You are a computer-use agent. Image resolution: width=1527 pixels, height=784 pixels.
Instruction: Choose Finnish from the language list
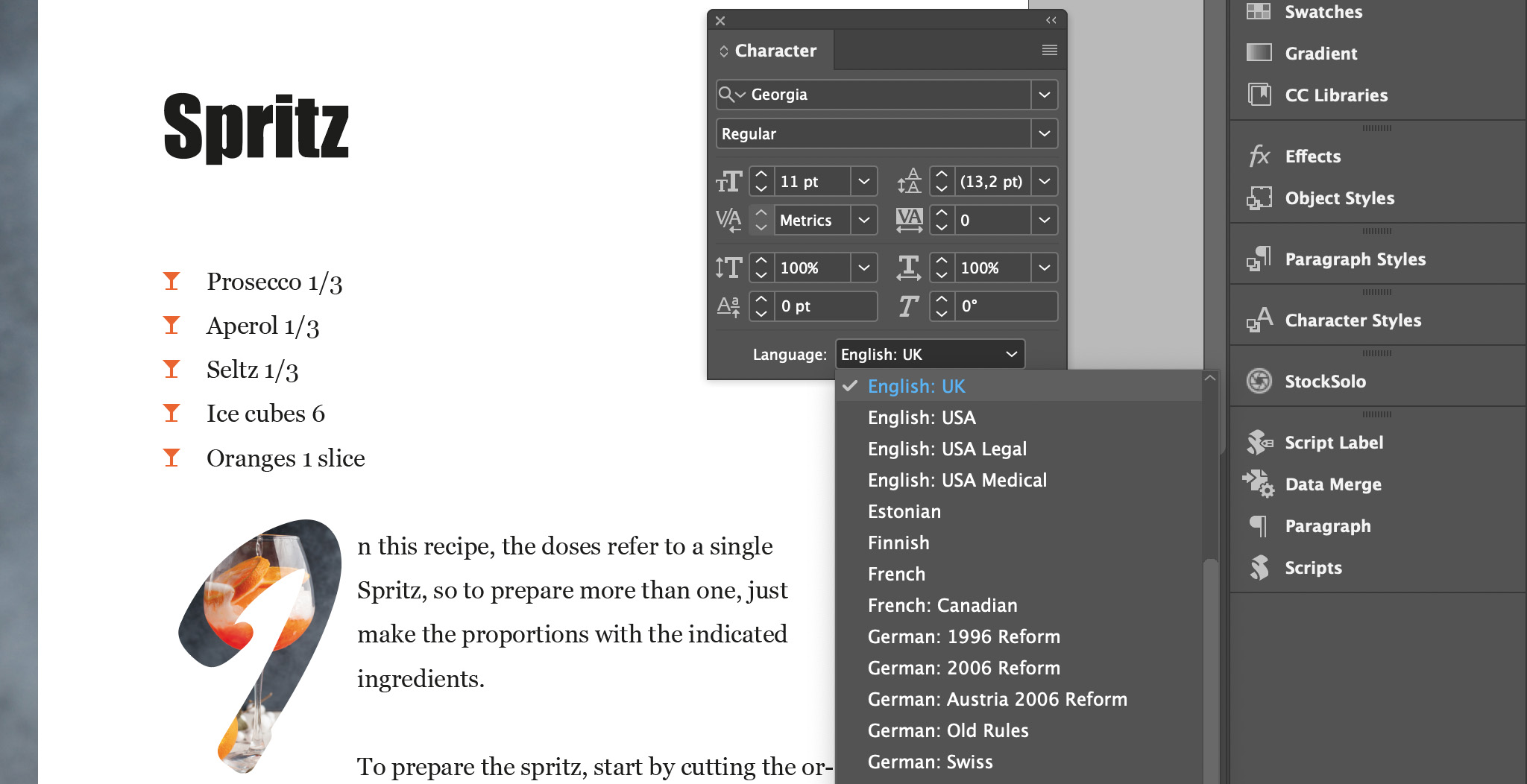1018,543
